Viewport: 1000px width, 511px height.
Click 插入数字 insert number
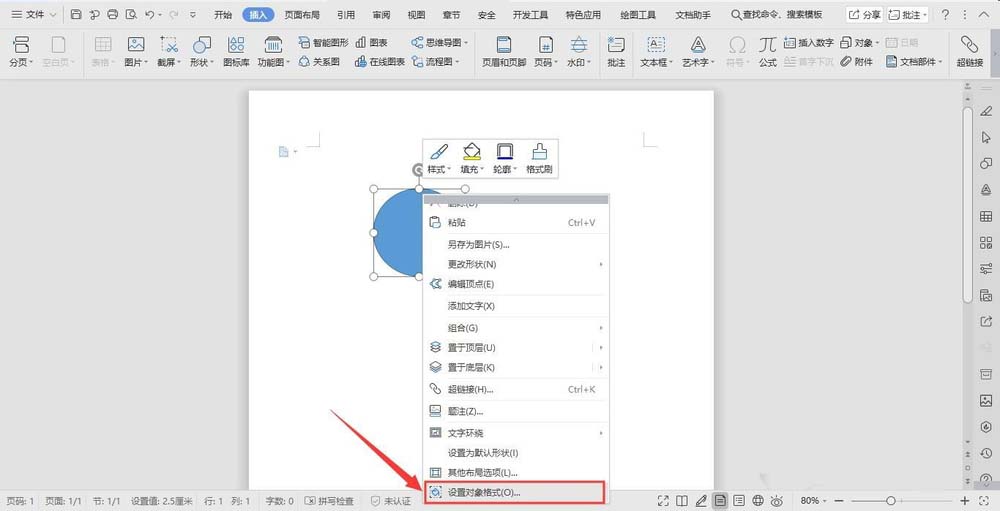tap(809, 42)
